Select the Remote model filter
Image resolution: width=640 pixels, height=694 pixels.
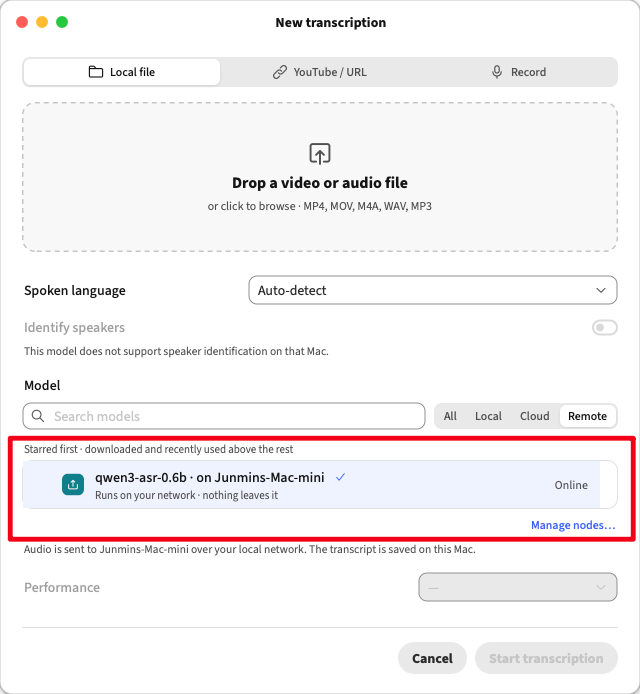[x=587, y=416]
